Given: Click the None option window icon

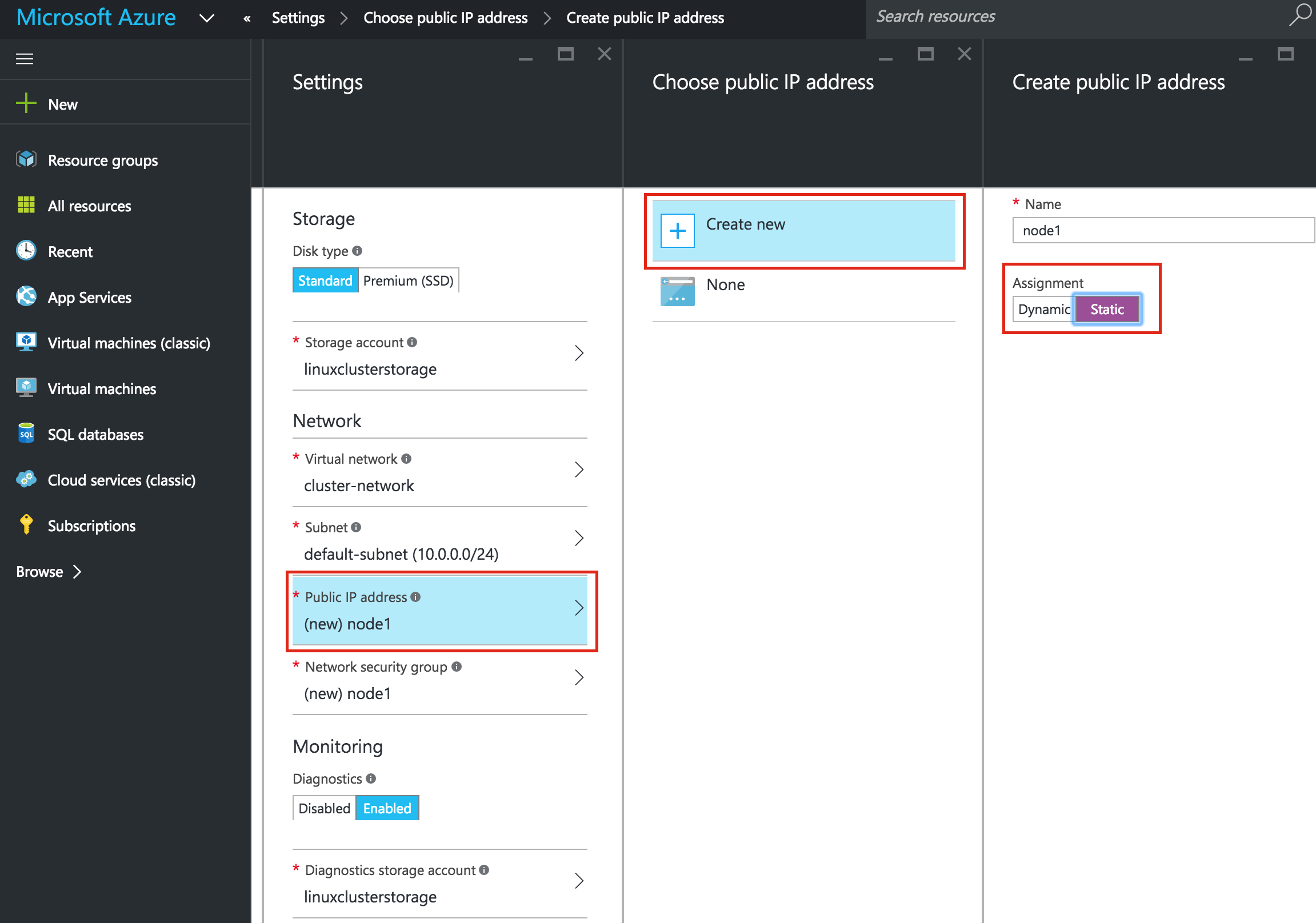Looking at the screenshot, I should point(678,292).
